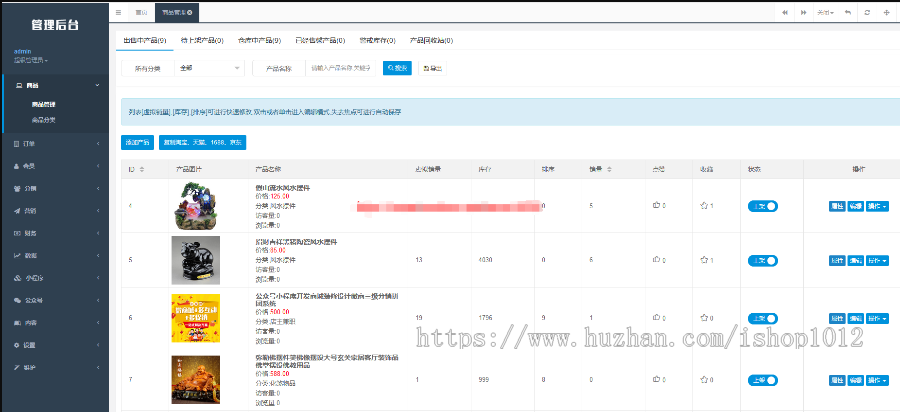Image resolution: width=900 pixels, height=412 pixels.
Task: Click the thumbs-up icon in row 5
Action: [656, 260]
